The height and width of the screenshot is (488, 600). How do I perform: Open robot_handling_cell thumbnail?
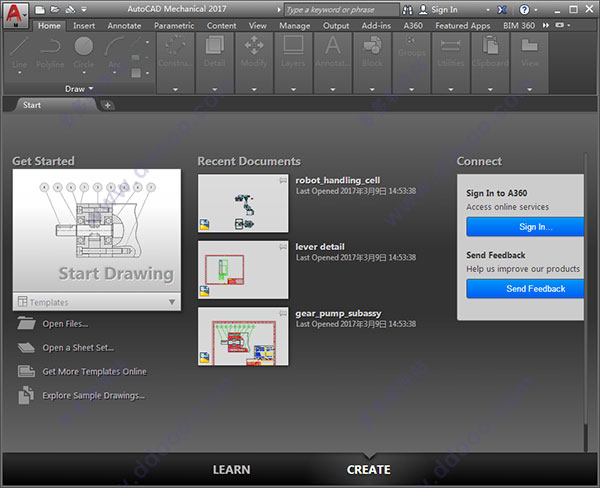point(243,203)
